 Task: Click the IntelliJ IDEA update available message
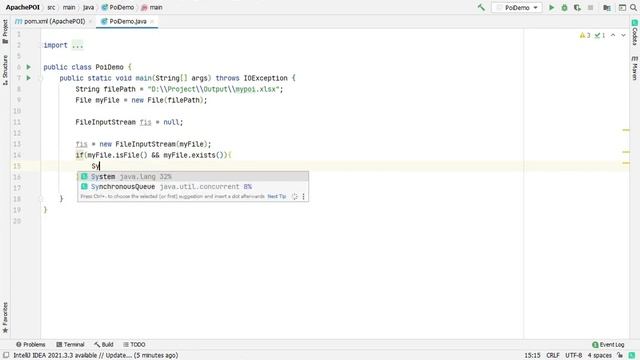click(96, 356)
